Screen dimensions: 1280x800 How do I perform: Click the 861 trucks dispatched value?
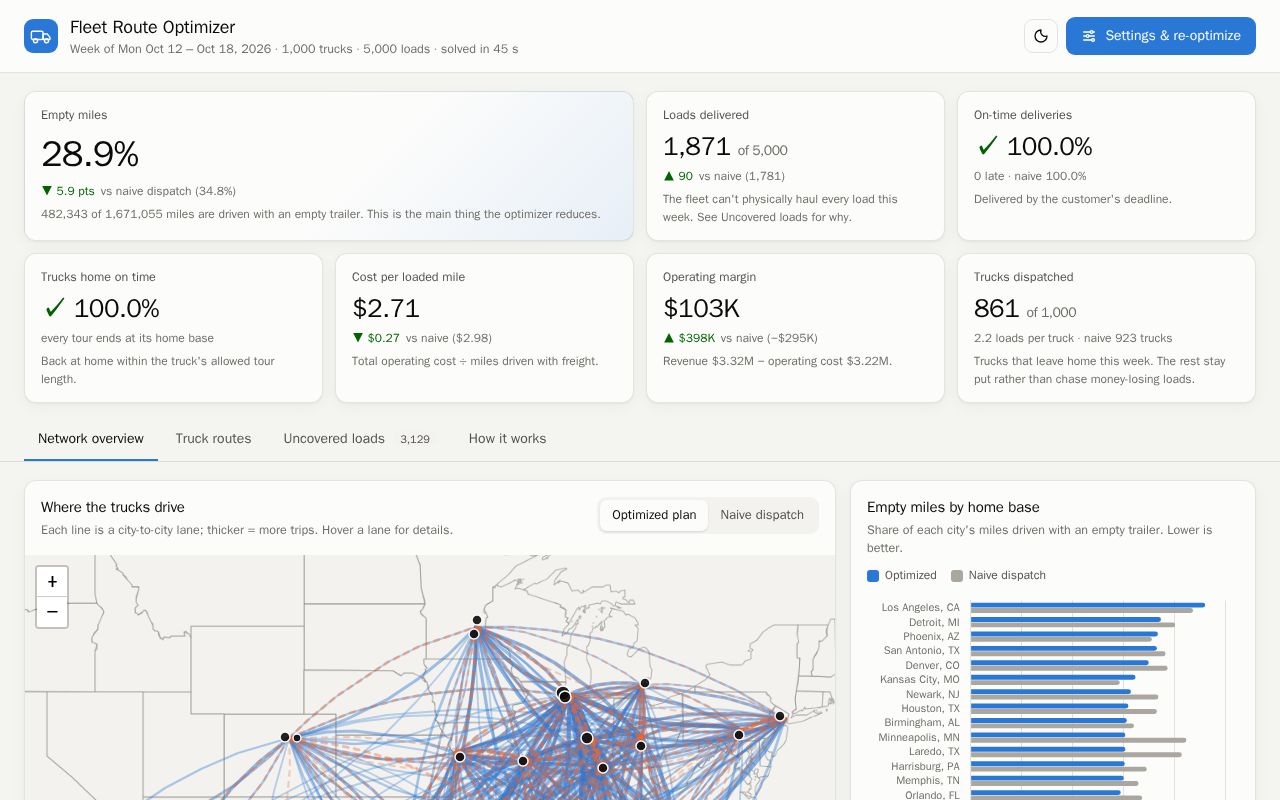(x=996, y=309)
